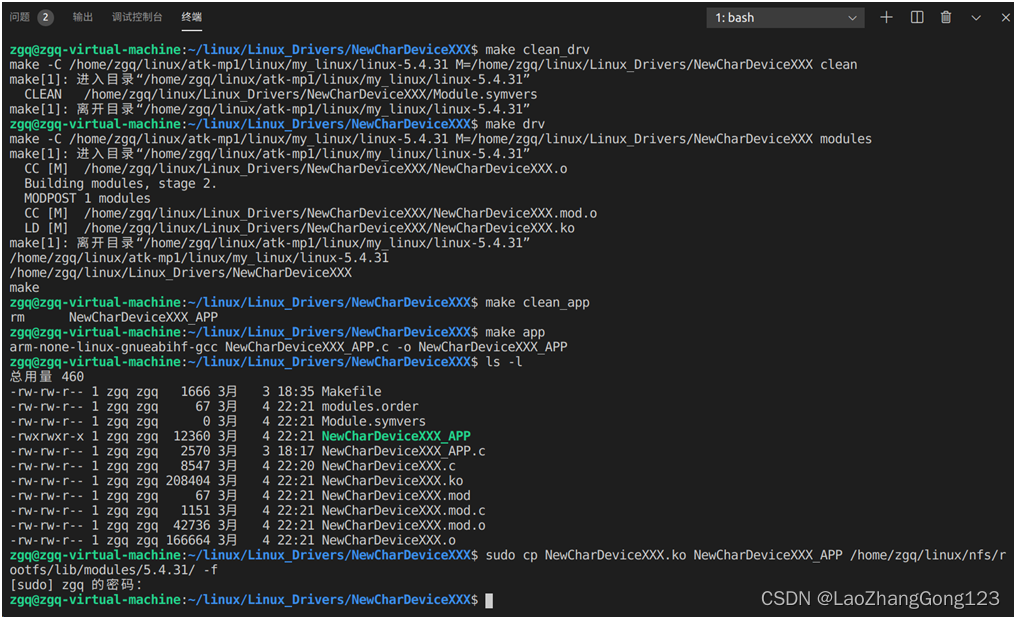Switch to the 输出 output tab
The height and width of the screenshot is (619, 1016).
pos(83,17)
